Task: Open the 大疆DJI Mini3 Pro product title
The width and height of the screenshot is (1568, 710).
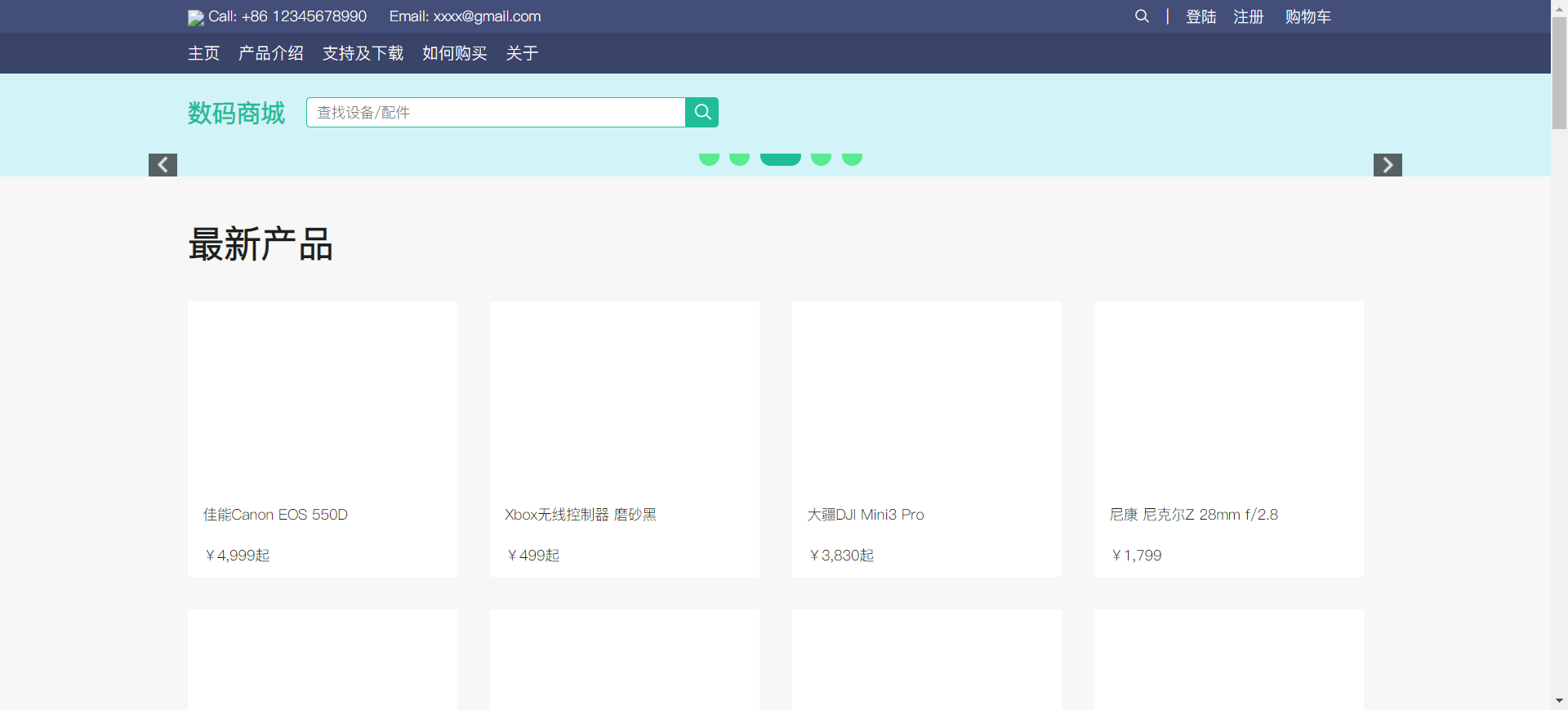Action: (x=866, y=515)
